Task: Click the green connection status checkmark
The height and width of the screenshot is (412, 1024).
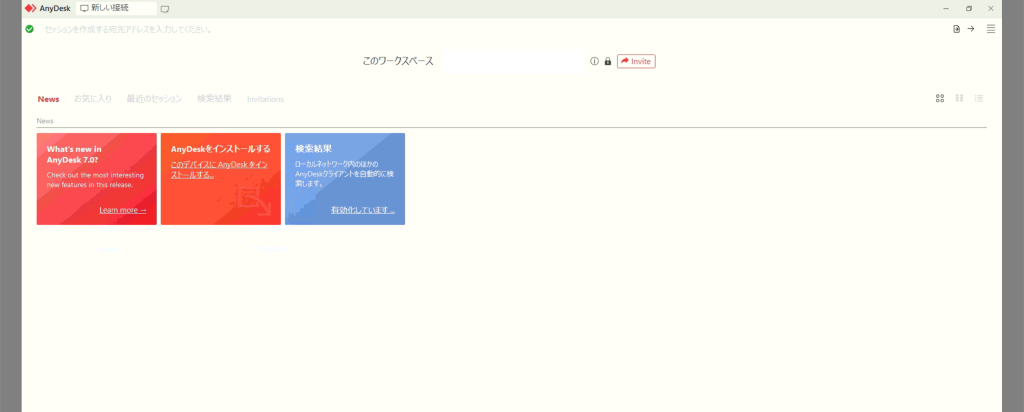Action: (x=29, y=29)
